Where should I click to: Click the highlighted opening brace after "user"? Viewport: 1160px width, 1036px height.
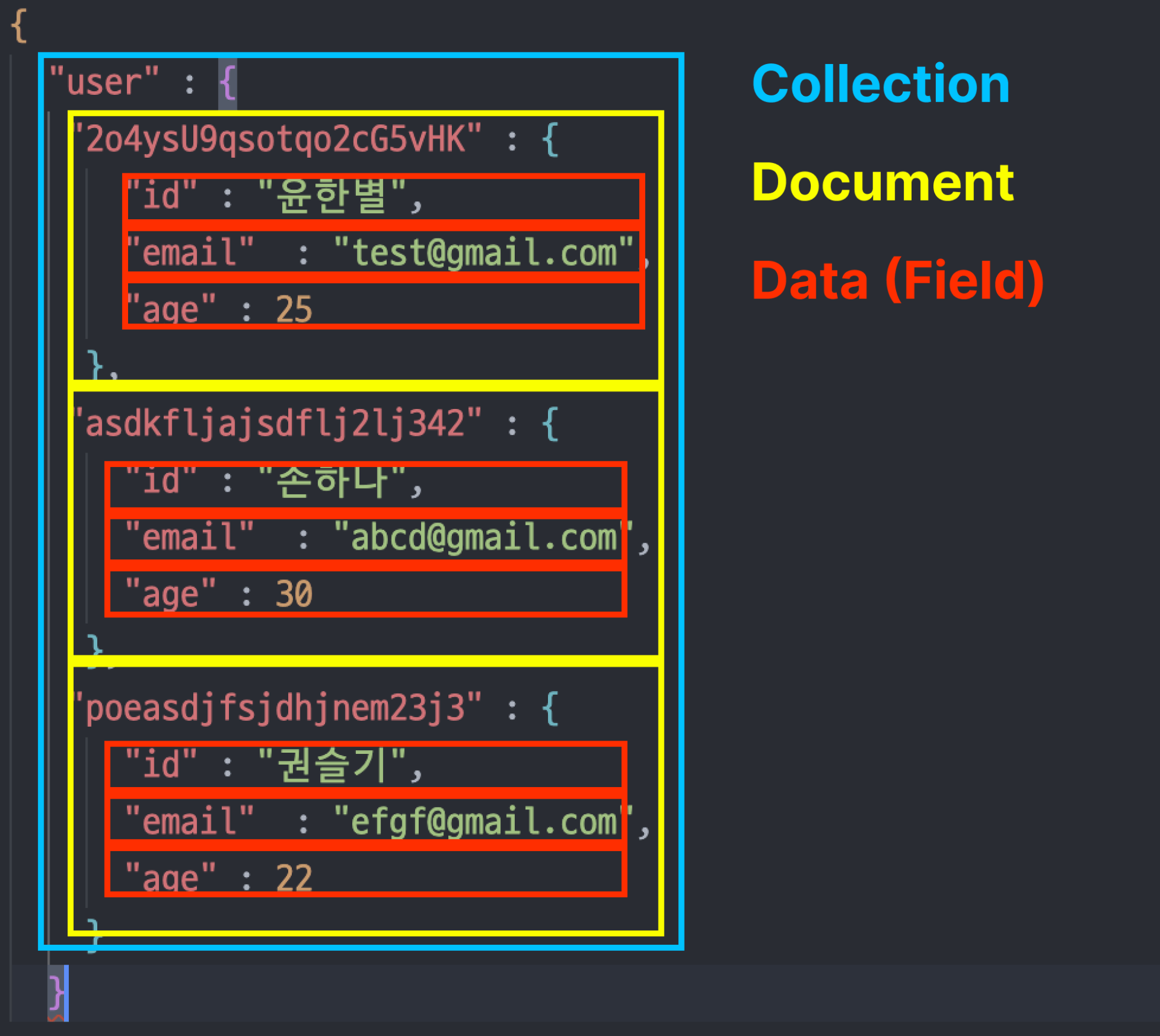[228, 83]
